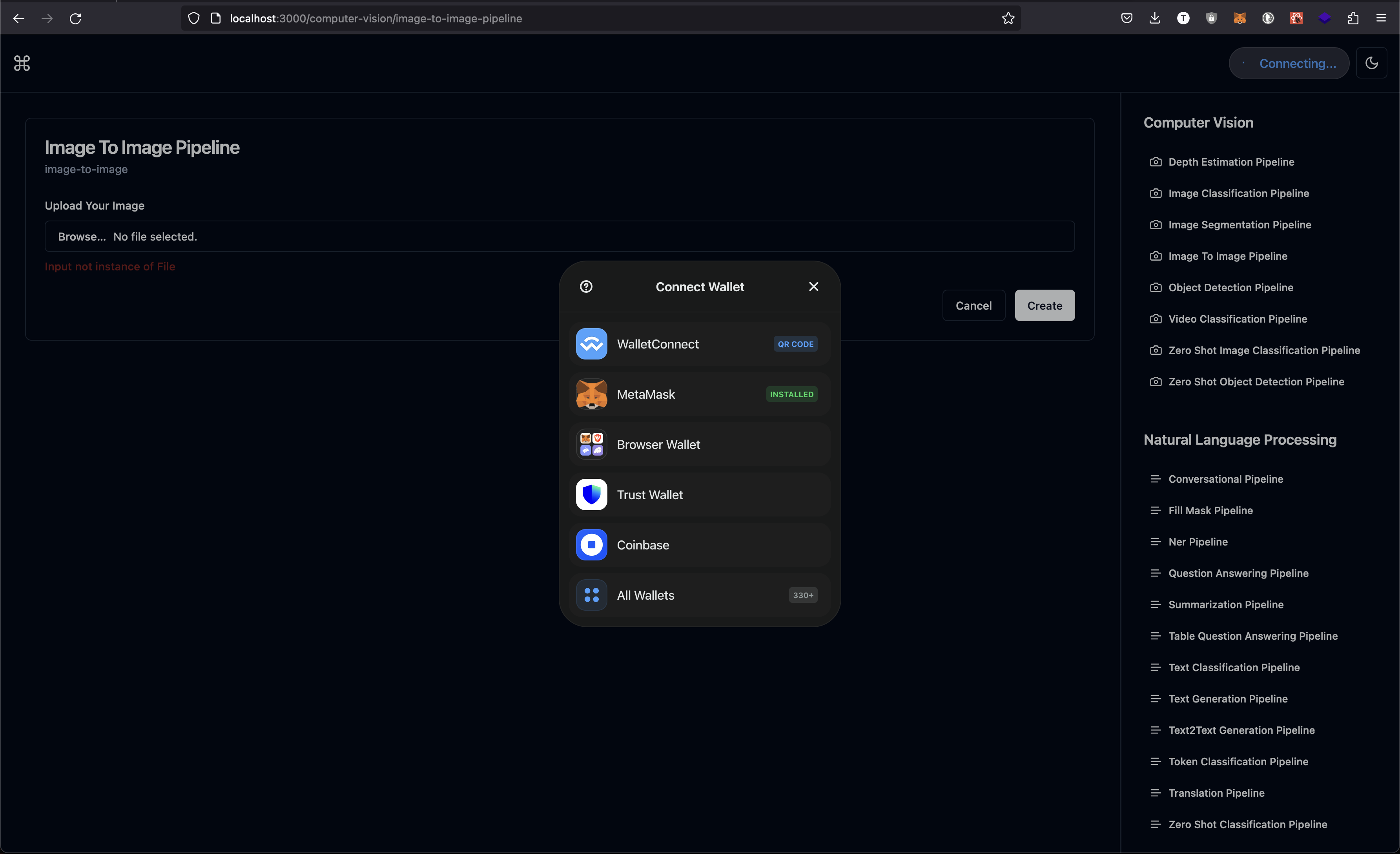
Task: Click text icon beside Summarization Pipeline
Action: pyautogui.click(x=1155, y=604)
